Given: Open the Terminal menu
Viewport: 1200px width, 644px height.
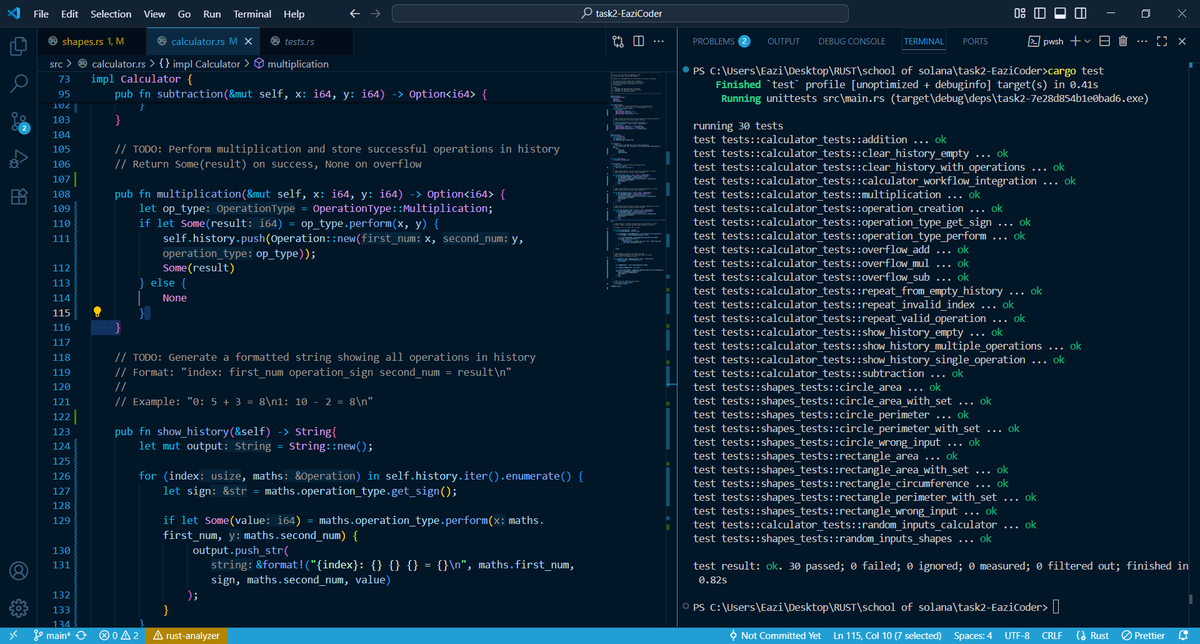Looking at the screenshot, I should (x=252, y=14).
